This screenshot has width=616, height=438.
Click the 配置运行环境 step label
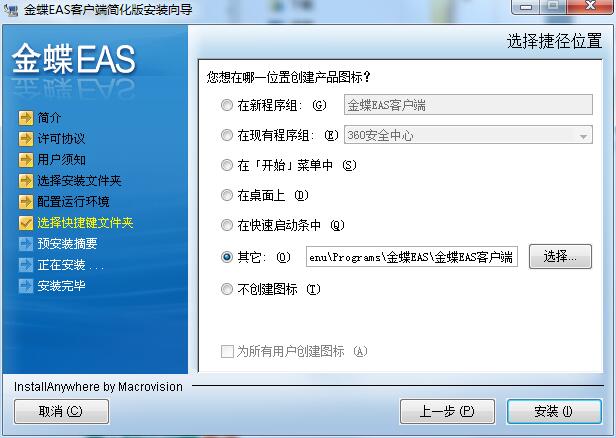[x=73, y=202]
